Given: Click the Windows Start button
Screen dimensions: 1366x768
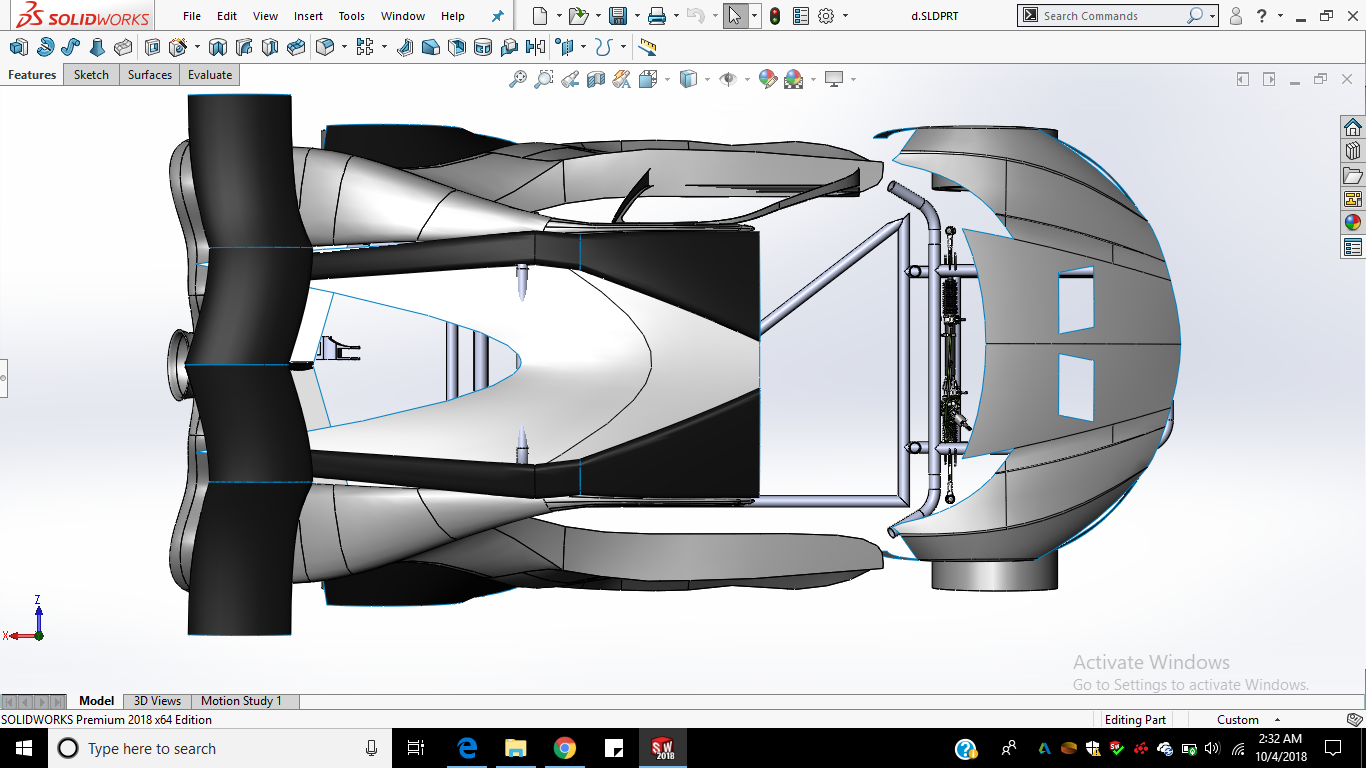Looking at the screenshot, I should point(23,748).
